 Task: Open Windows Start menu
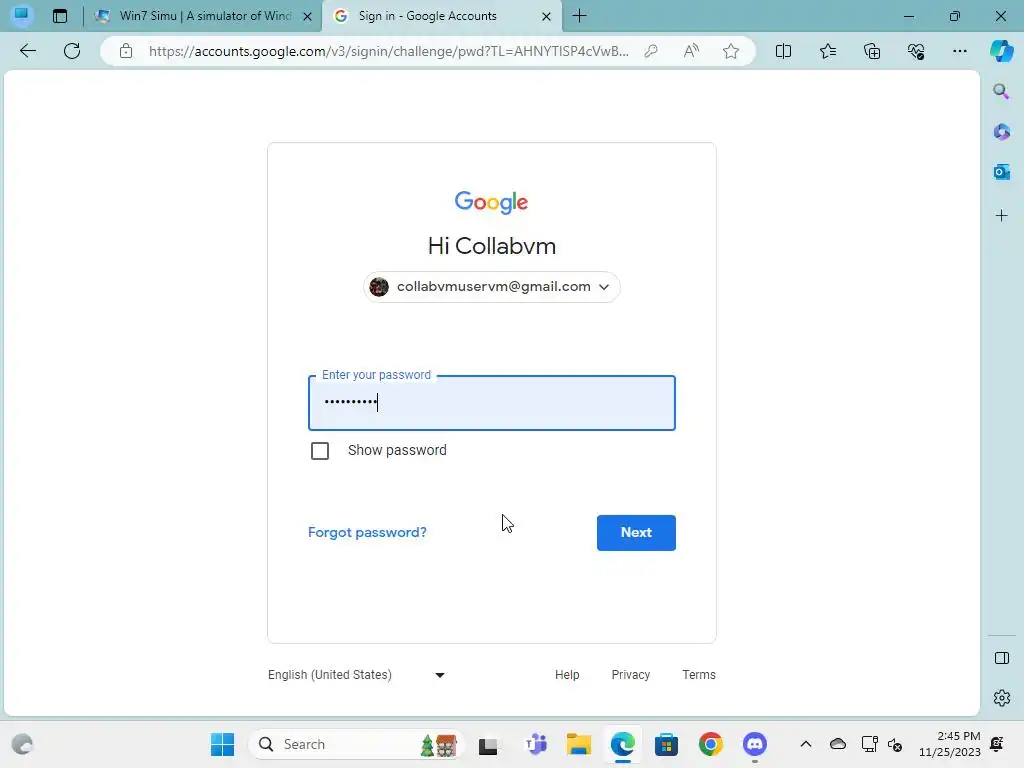pyautogui.click(x=222, y=744)
